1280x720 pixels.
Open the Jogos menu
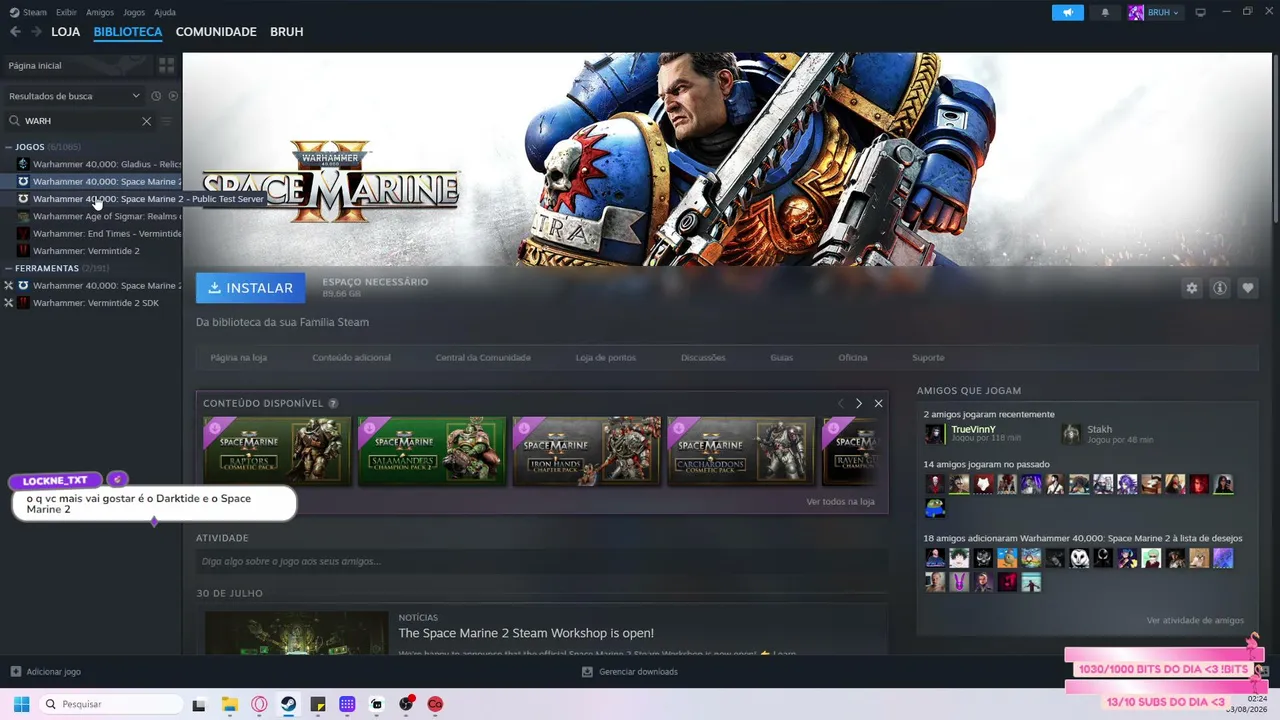pyautogui.click(x=134, y=12)
